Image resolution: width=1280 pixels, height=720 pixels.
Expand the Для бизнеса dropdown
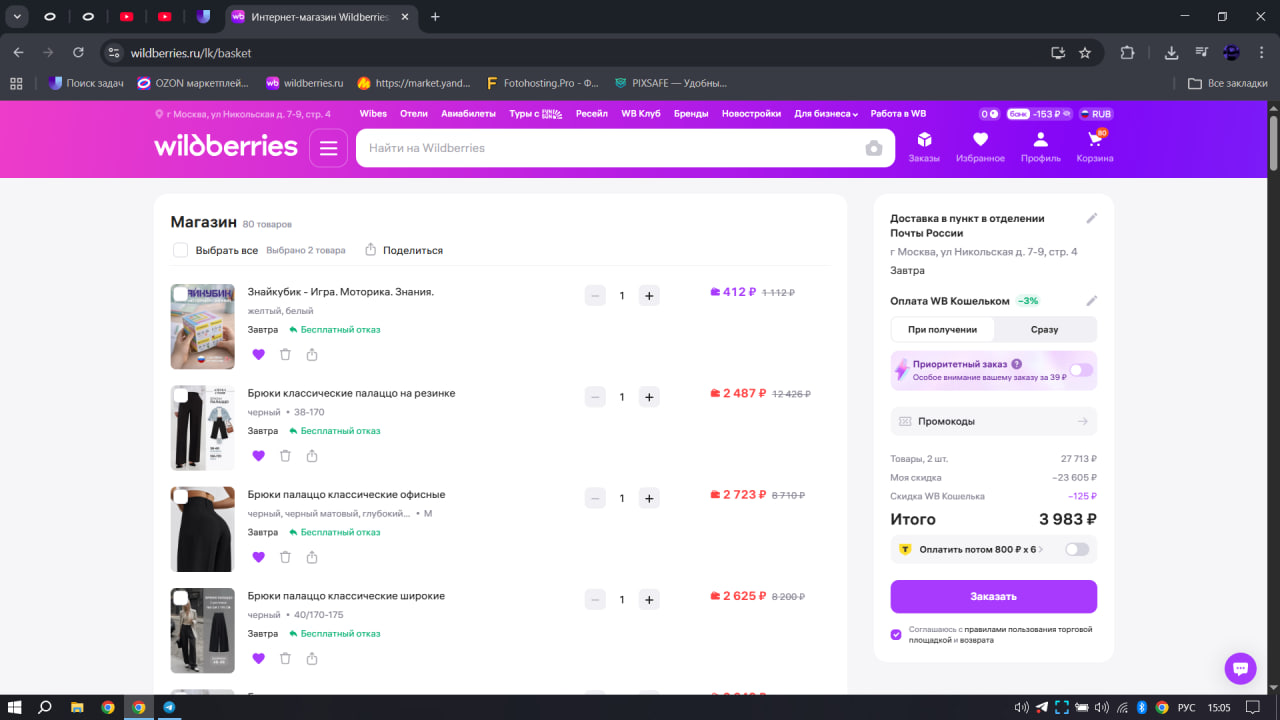point(826,114)
